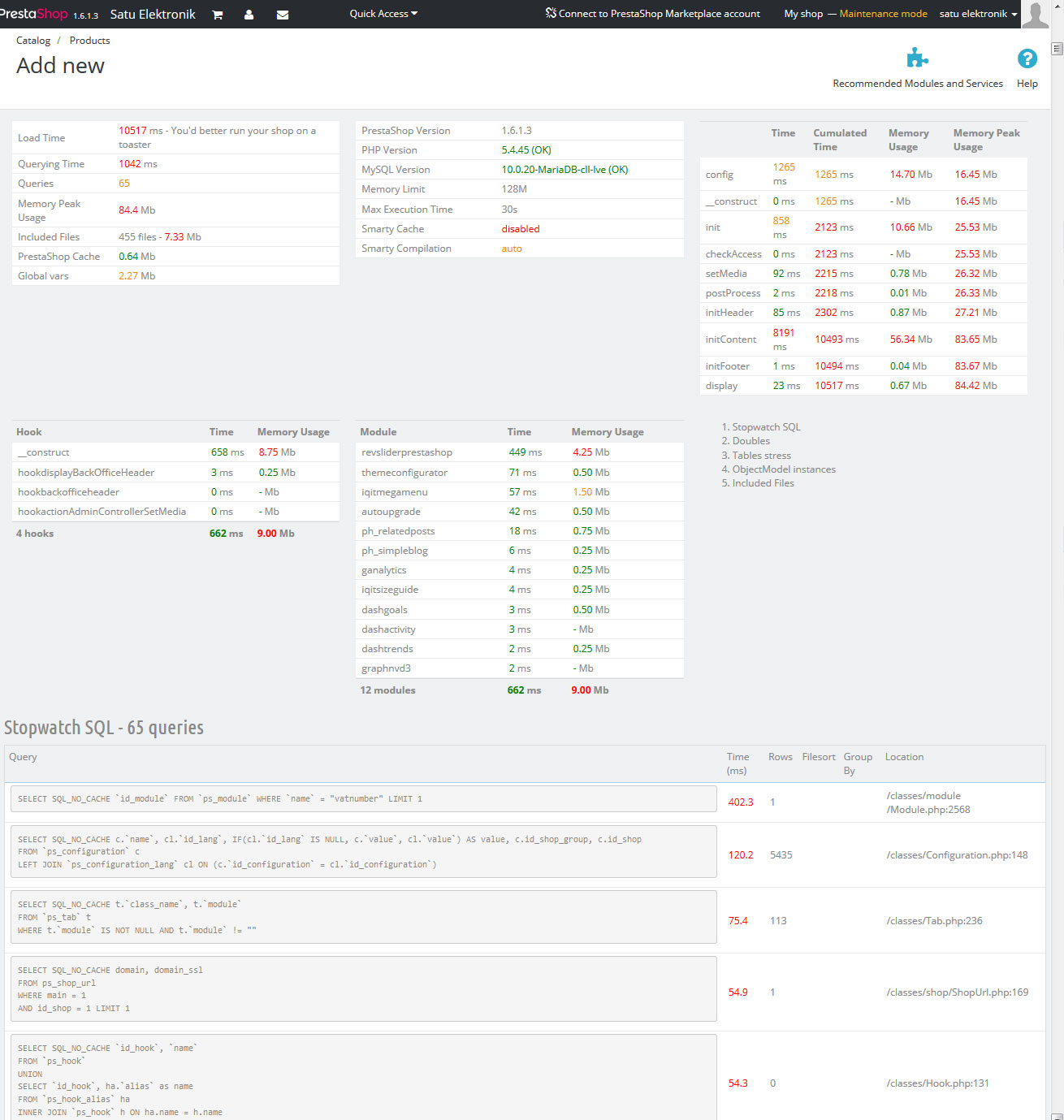Click the hookdisplayBackOfficeHeader hook row
Image resolution: width=1064 pixels, height=1120 pixels.
coord(175,473)
